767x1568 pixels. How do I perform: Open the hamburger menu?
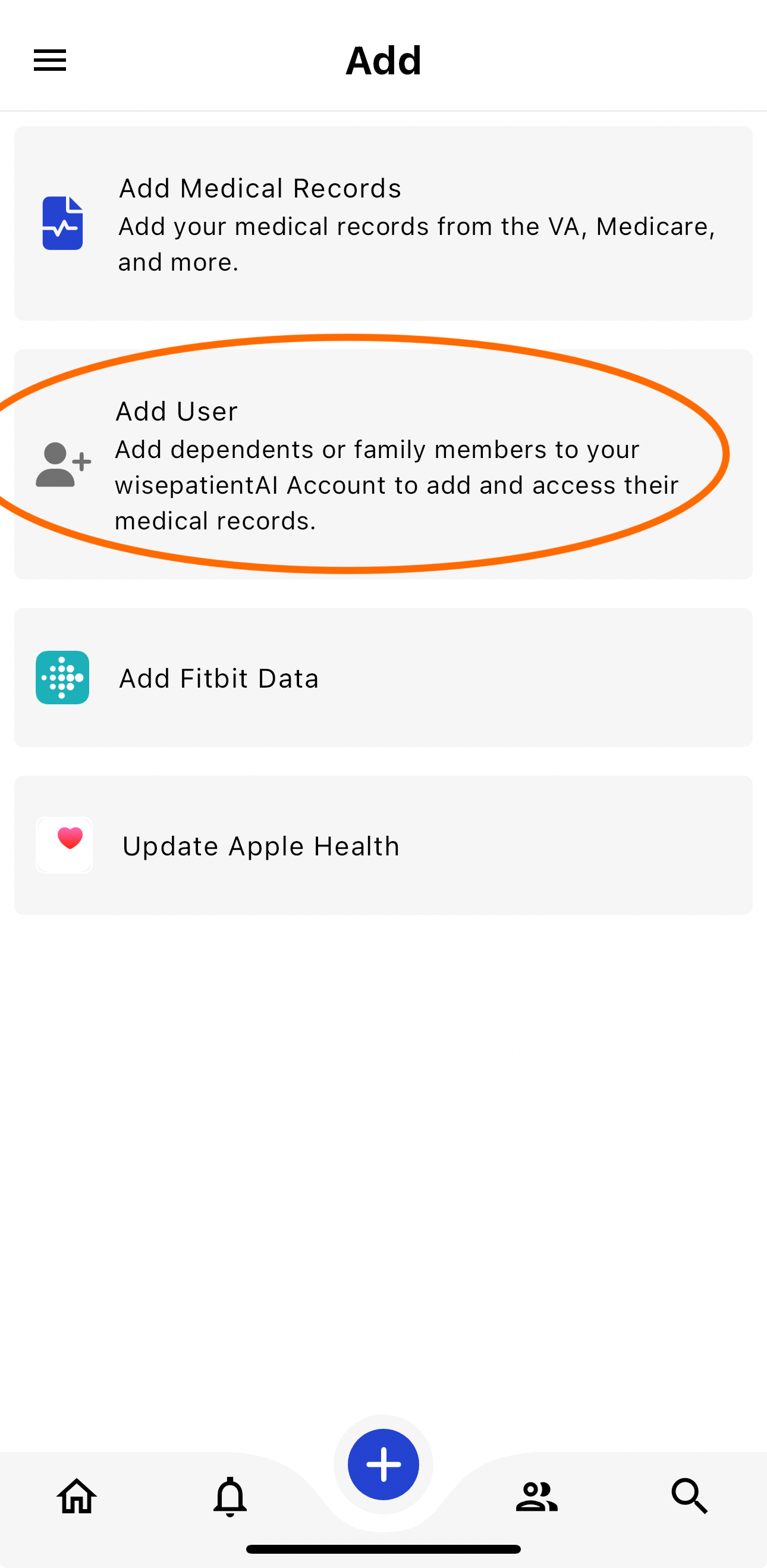(x=50, y=59)
